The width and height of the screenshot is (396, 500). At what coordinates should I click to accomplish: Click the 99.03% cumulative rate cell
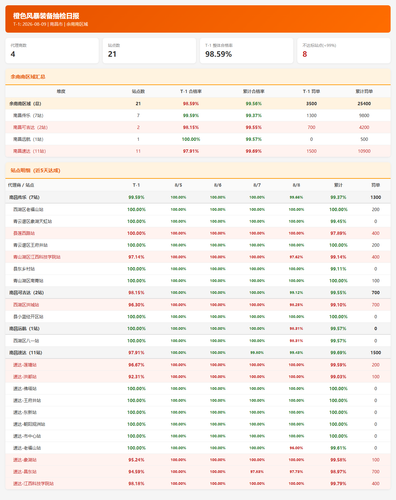click(x=338, y=377)
